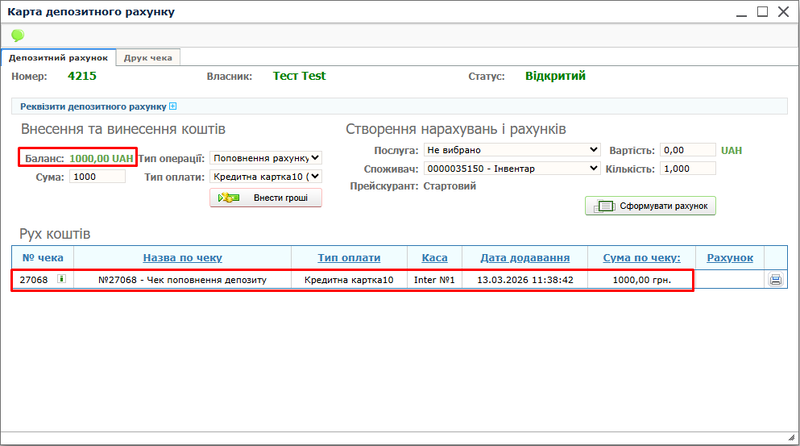
Task: Minimize the deposit account card window
Action: pos(740,12)
